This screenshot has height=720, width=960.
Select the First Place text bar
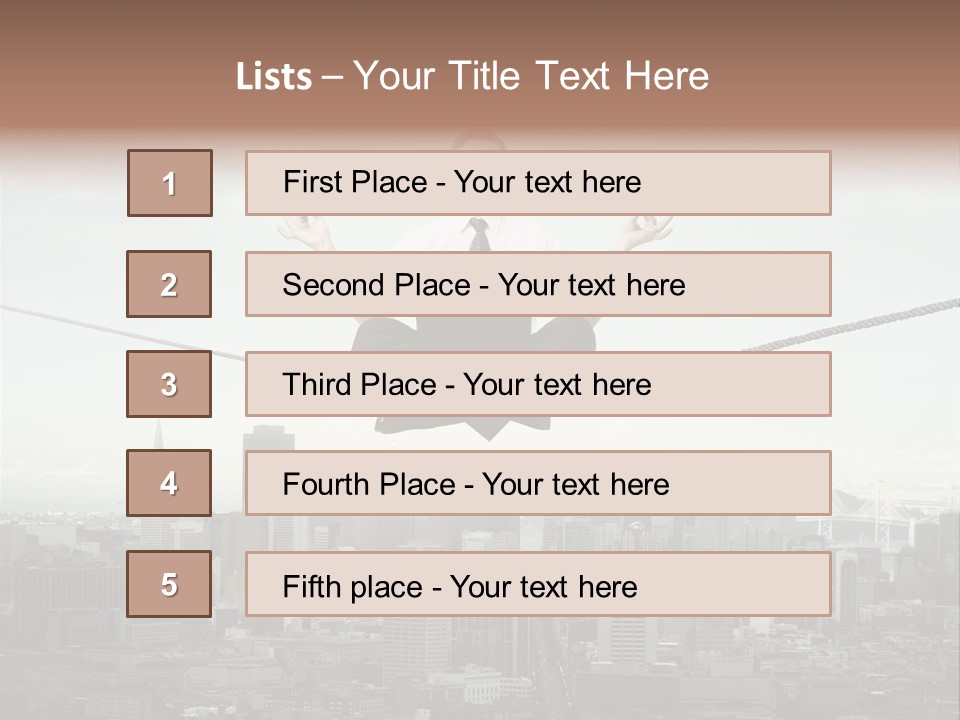(538, 183)
